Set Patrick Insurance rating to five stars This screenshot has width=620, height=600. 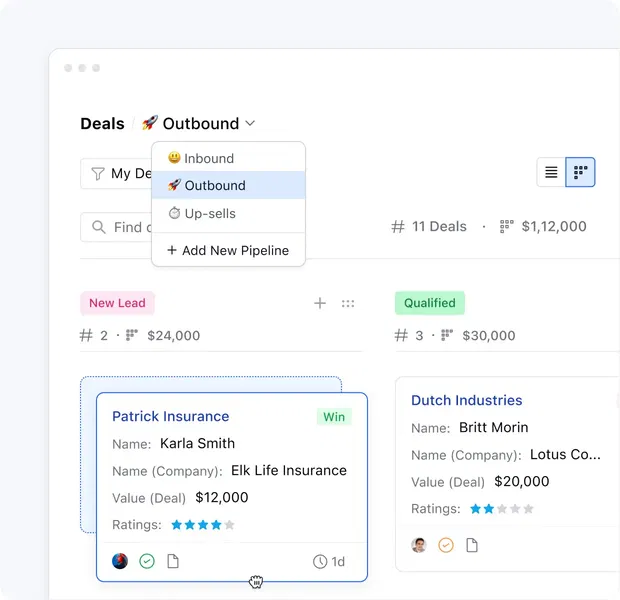point(229,525)
